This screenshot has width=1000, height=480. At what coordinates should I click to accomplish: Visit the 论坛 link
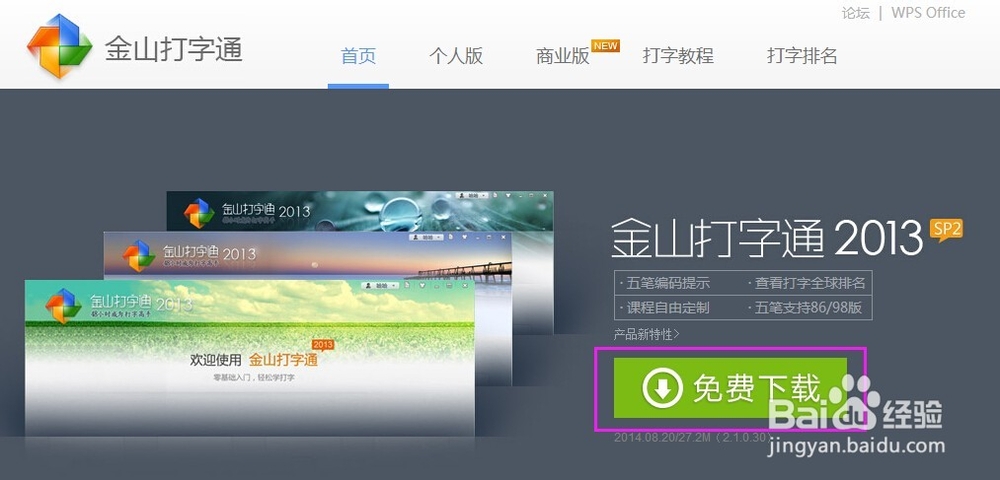coord(856,13)
